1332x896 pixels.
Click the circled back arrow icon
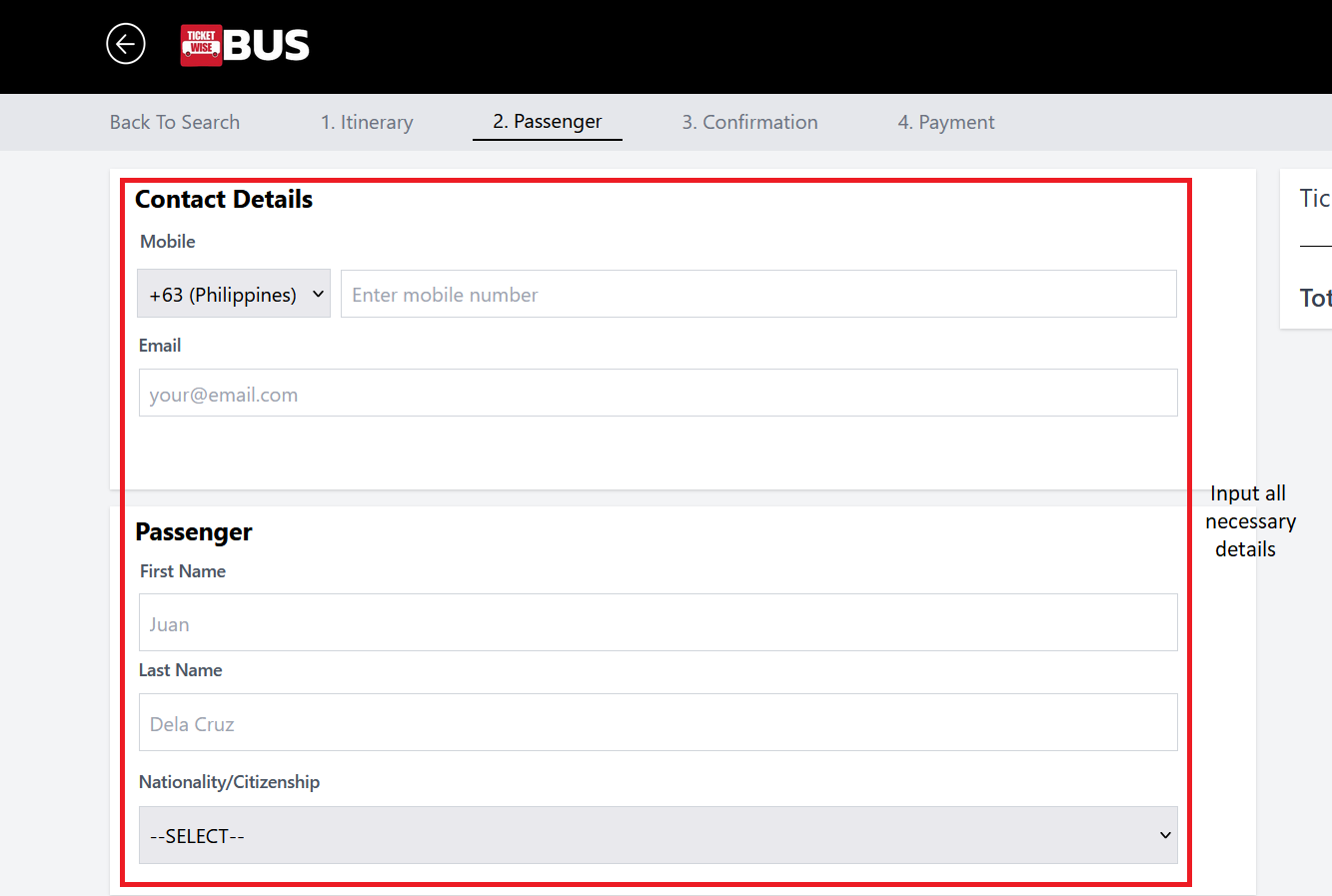[x=126, y=44]
